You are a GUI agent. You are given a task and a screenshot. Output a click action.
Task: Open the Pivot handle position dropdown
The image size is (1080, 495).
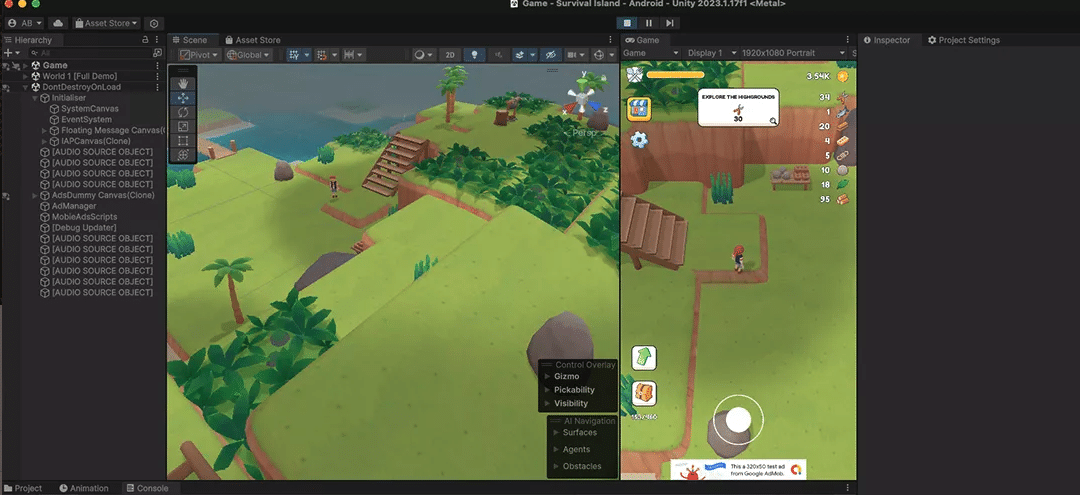[x=200, y=55]
